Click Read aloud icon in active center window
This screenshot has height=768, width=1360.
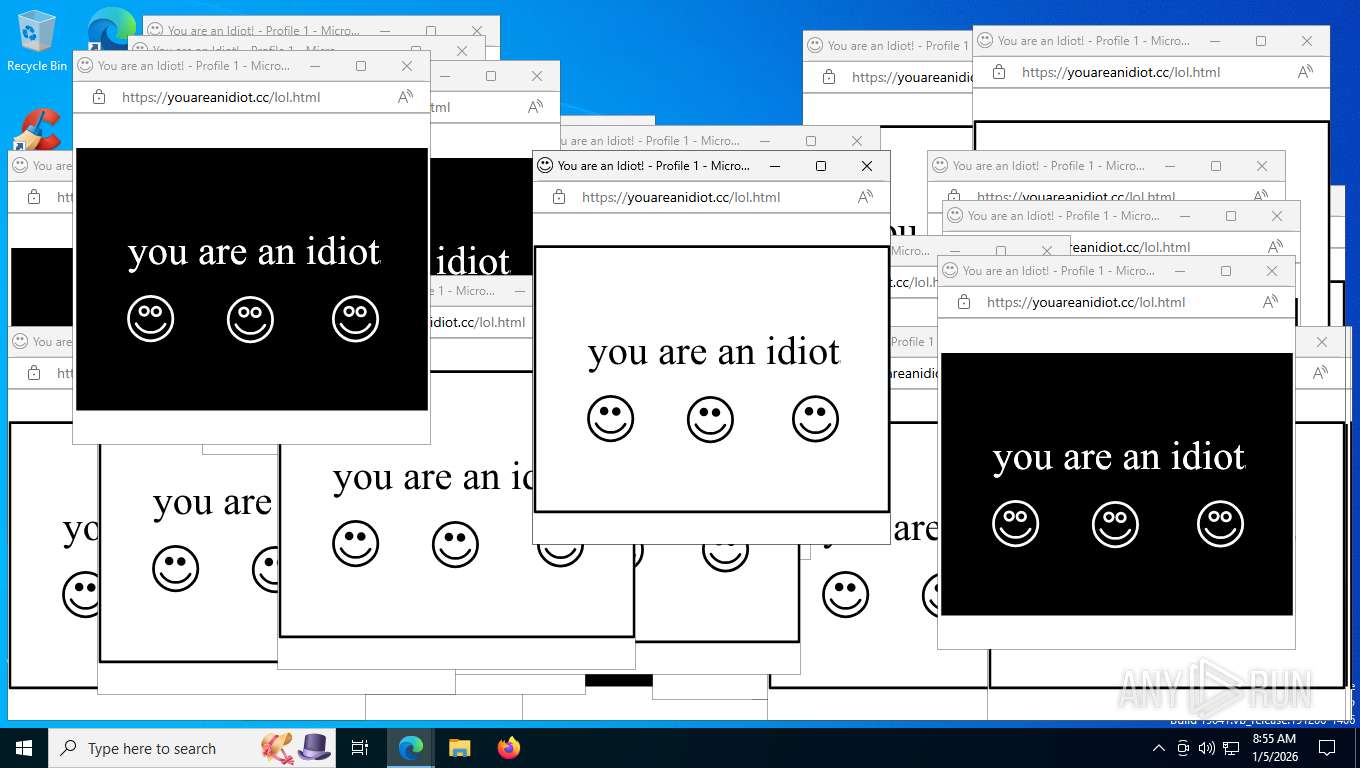coord(866,197)
